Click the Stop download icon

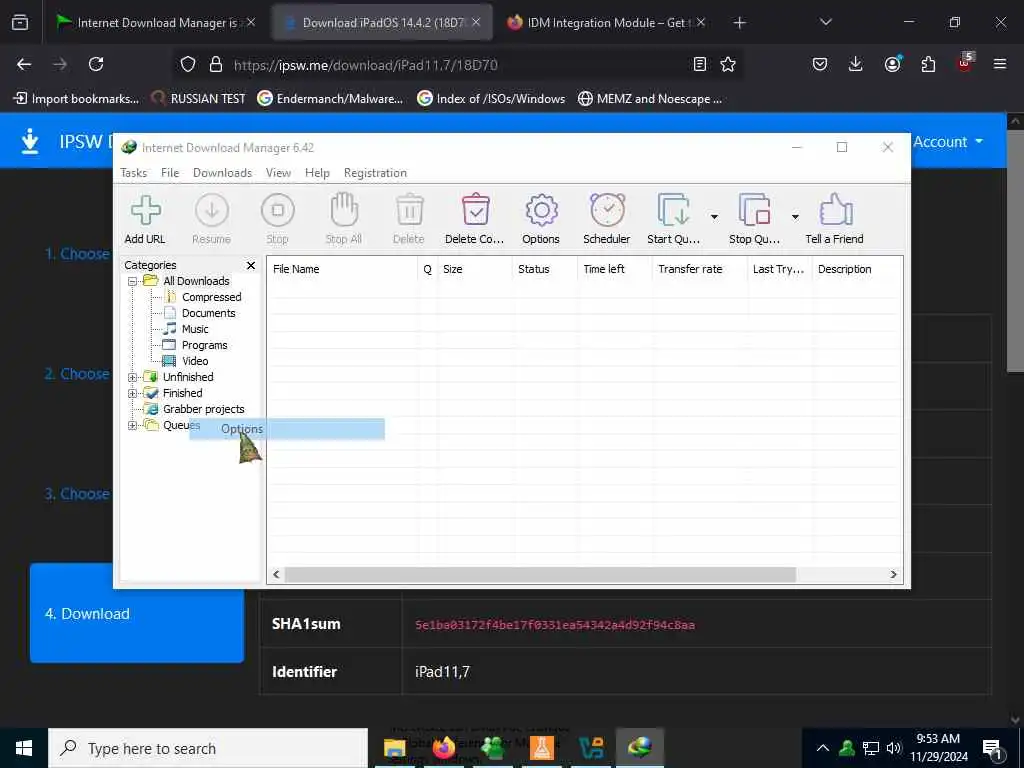coord(278,211)
